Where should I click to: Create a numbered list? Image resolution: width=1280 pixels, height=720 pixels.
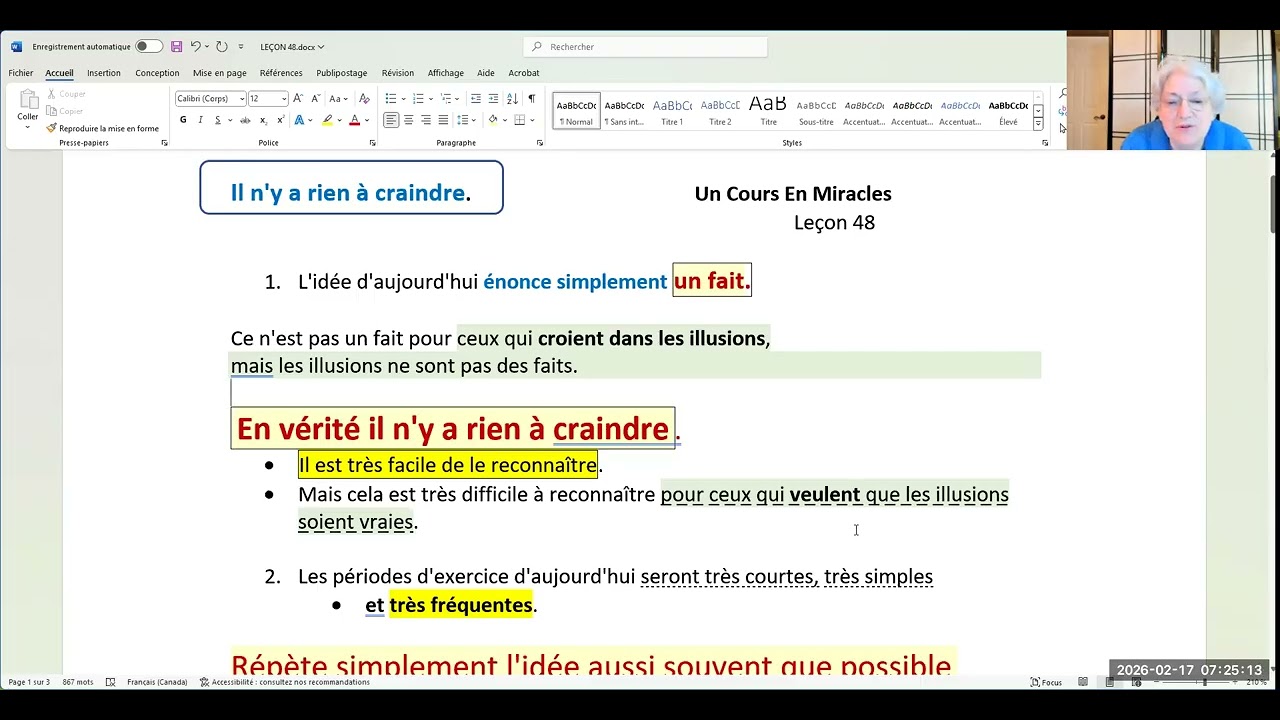tap(418, 98)
